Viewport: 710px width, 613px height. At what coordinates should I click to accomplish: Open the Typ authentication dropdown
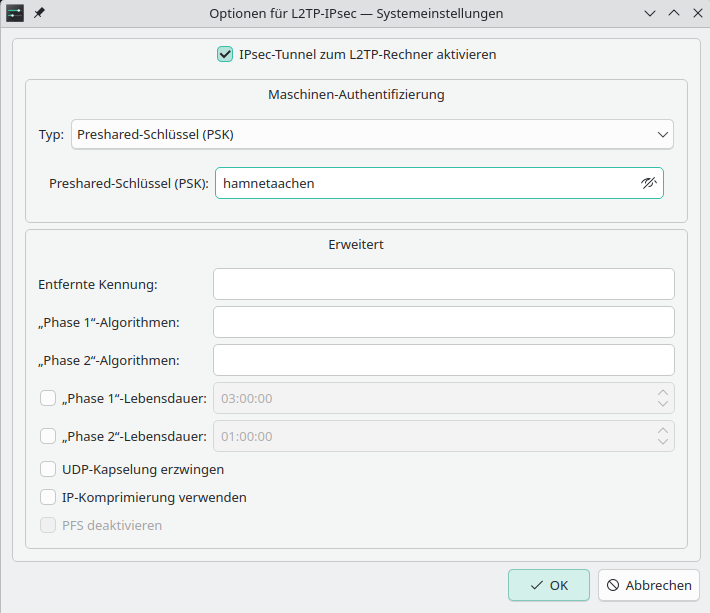tap(372, 134)
